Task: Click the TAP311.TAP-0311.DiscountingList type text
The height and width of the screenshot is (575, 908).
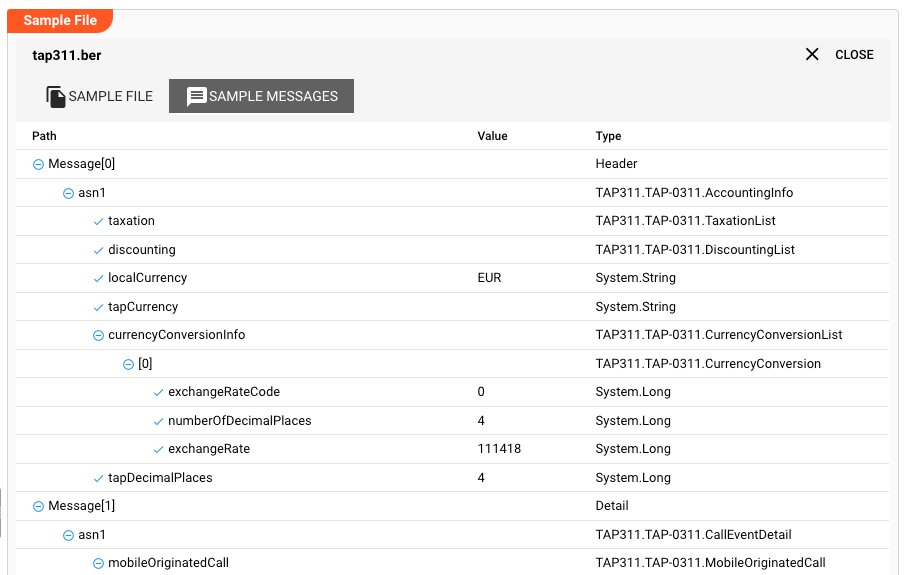Action: [x=695, y=250]
